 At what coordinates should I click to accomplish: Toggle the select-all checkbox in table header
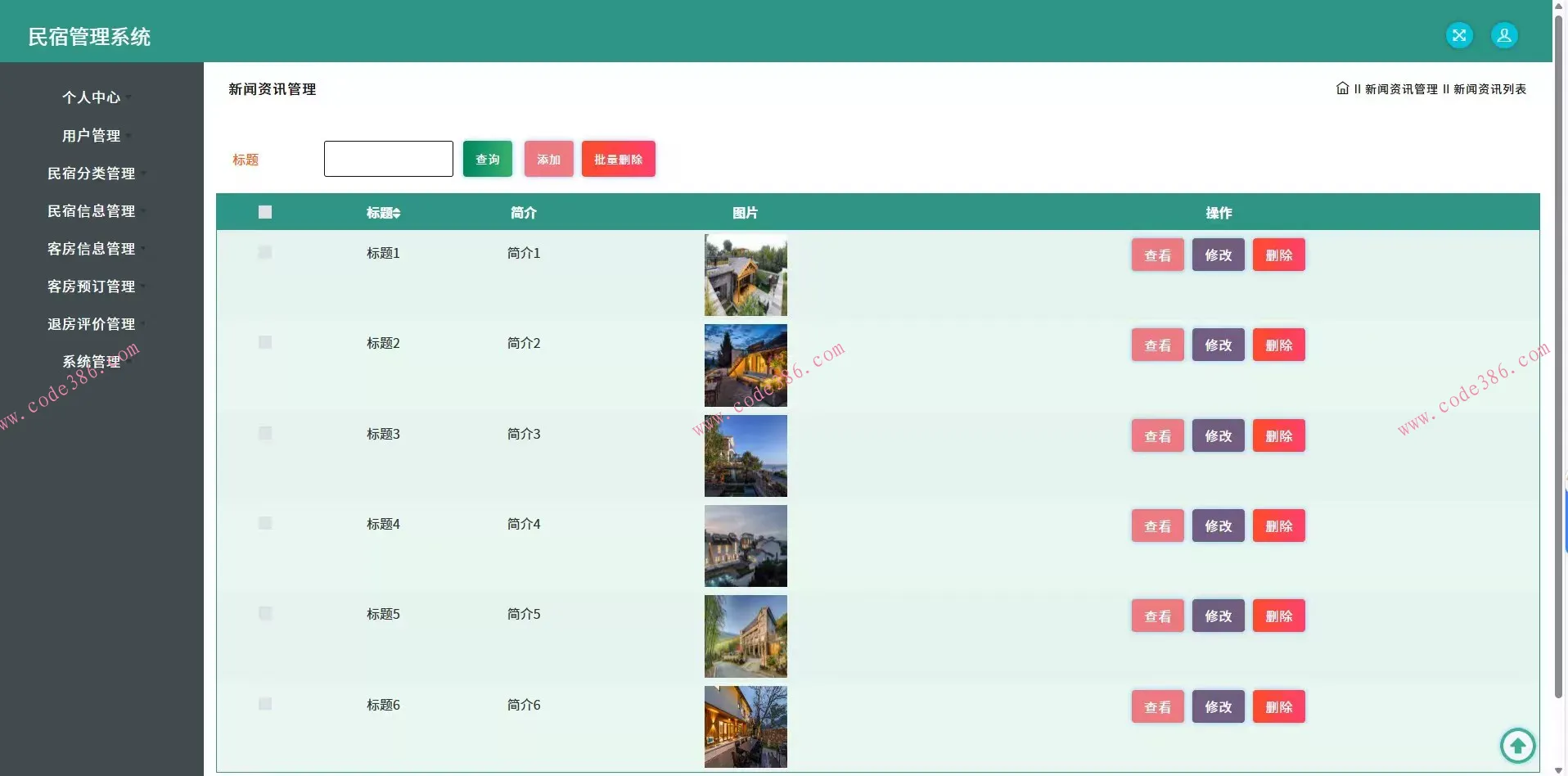[x=265, y=212]
